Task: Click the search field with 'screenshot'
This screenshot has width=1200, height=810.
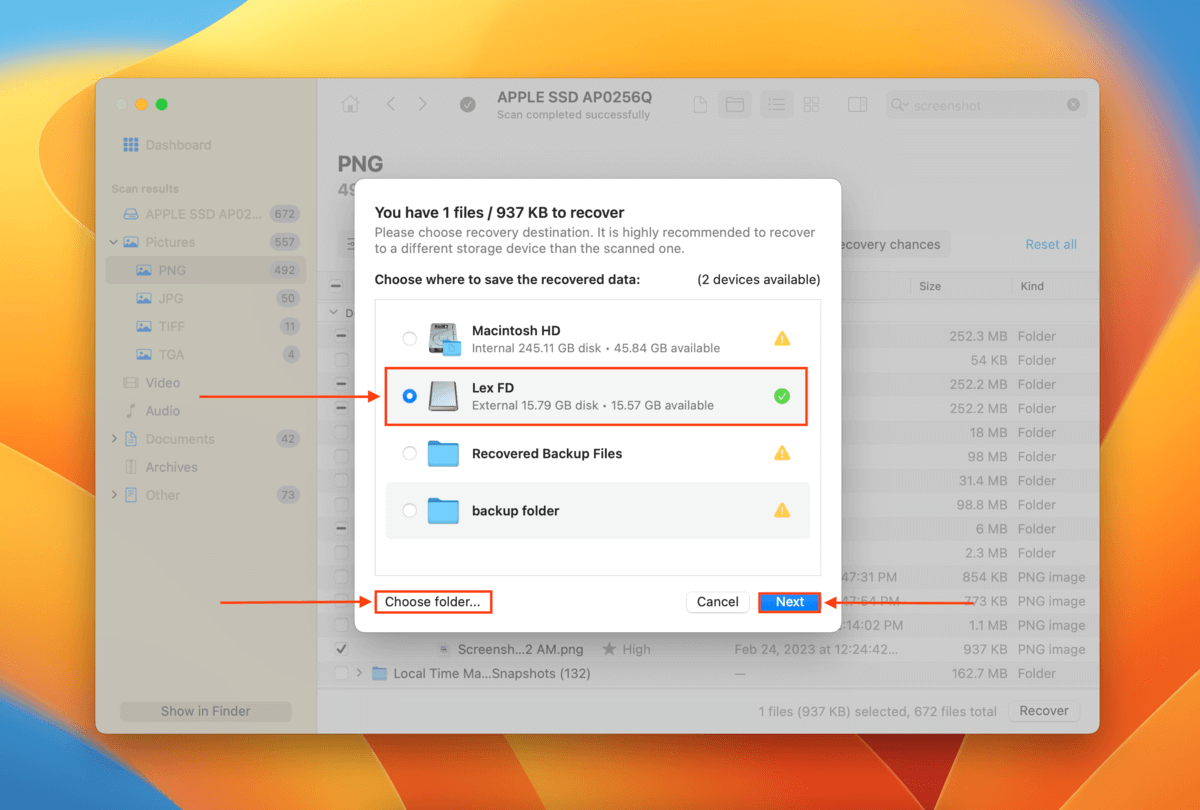Action: [x=980, y=105]
